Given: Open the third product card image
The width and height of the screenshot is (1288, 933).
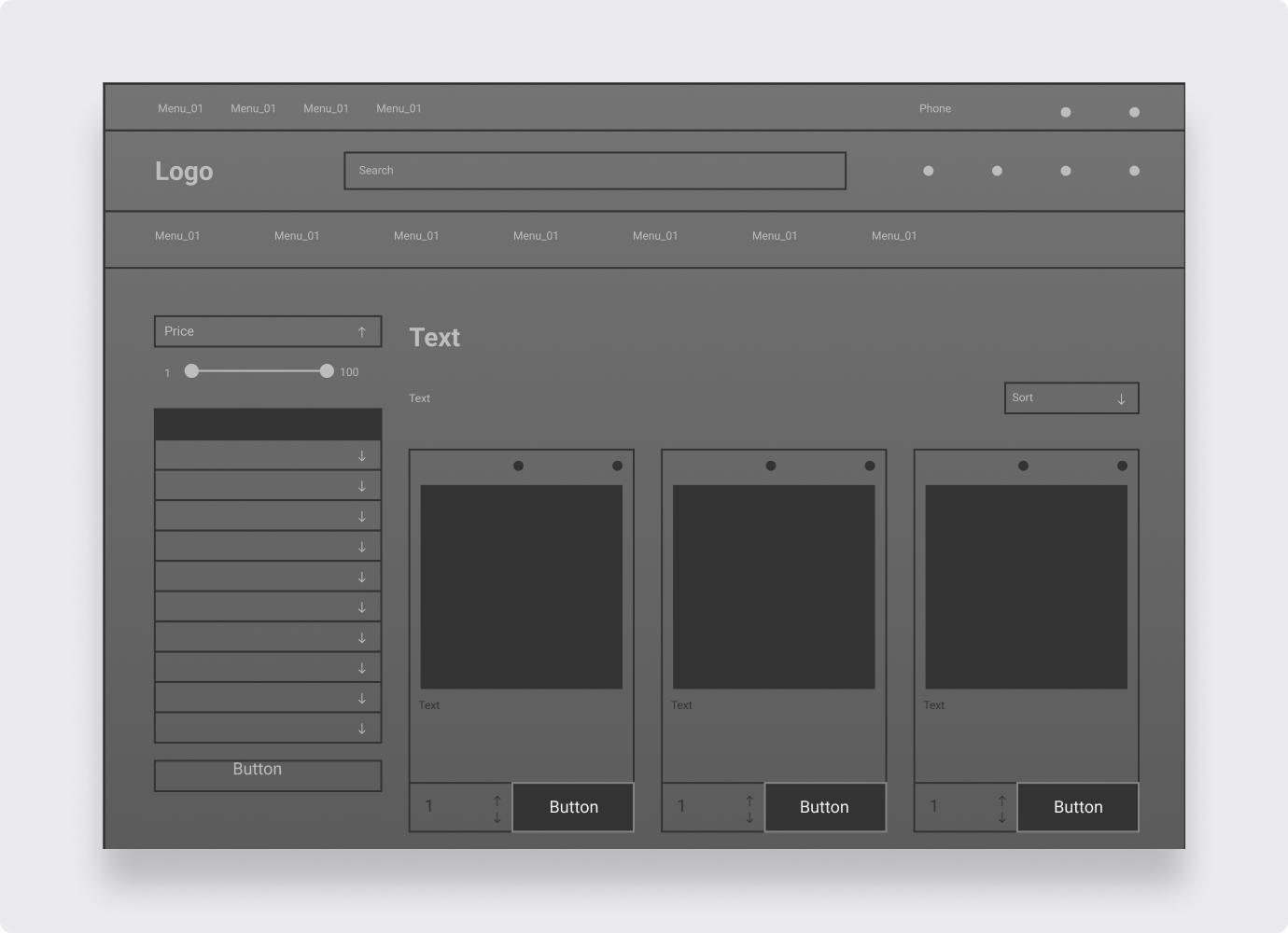Looking at the screenshot, I should [x=1026, y=587].
